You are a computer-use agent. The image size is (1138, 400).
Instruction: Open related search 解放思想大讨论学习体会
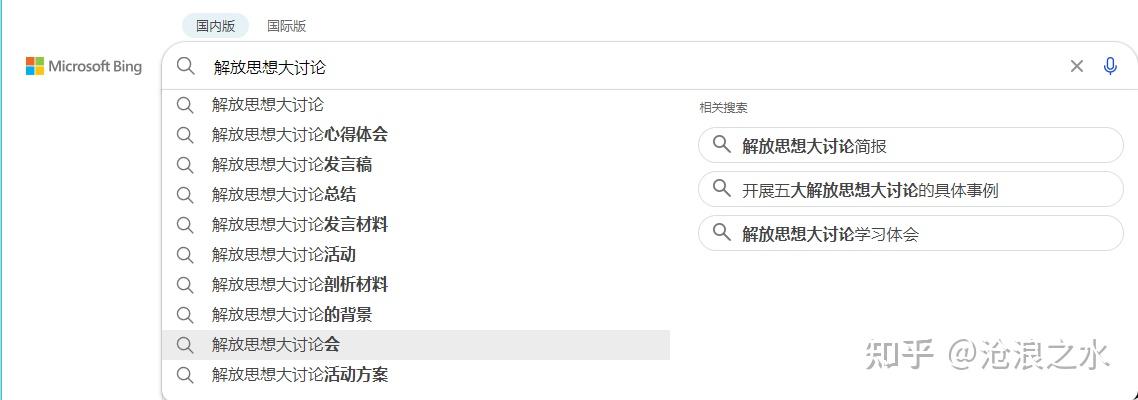[x=830, y=234]
